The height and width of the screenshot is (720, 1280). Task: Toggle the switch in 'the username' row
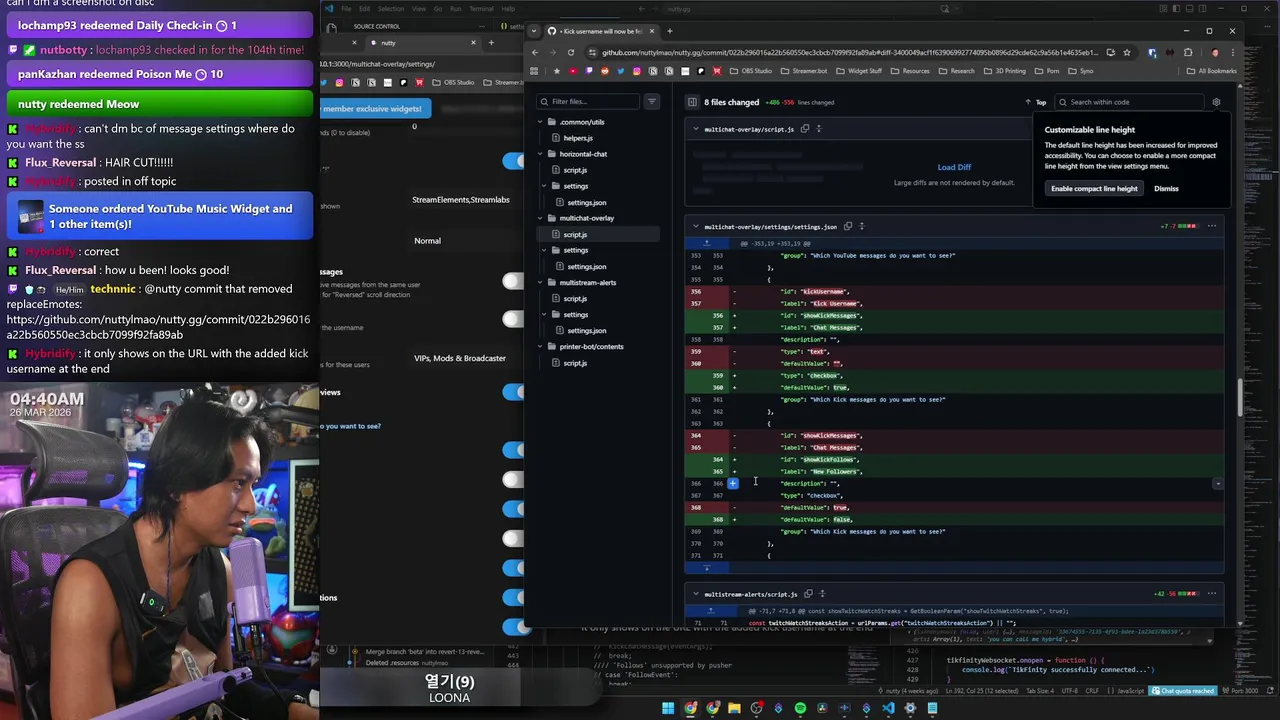click(x=515, y=319)
